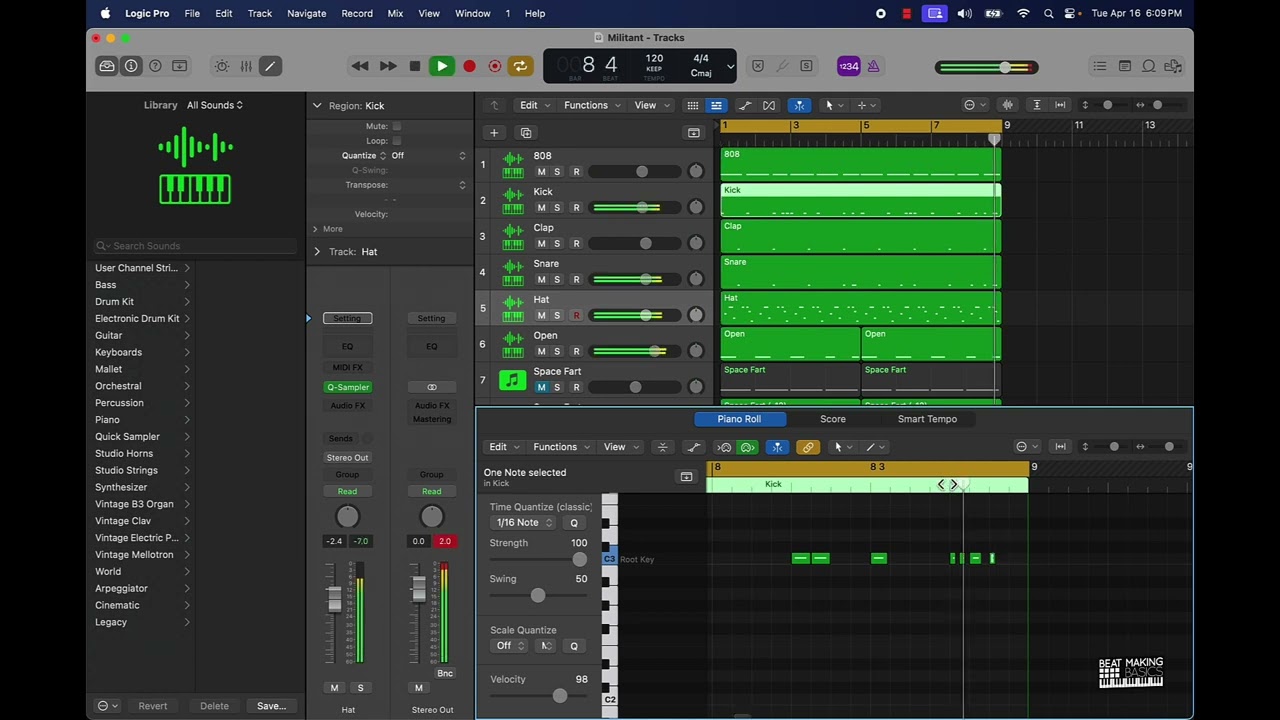Open the List Editors button
The height and width of the screenshot is (720, 1280).
pos(1100,66)
